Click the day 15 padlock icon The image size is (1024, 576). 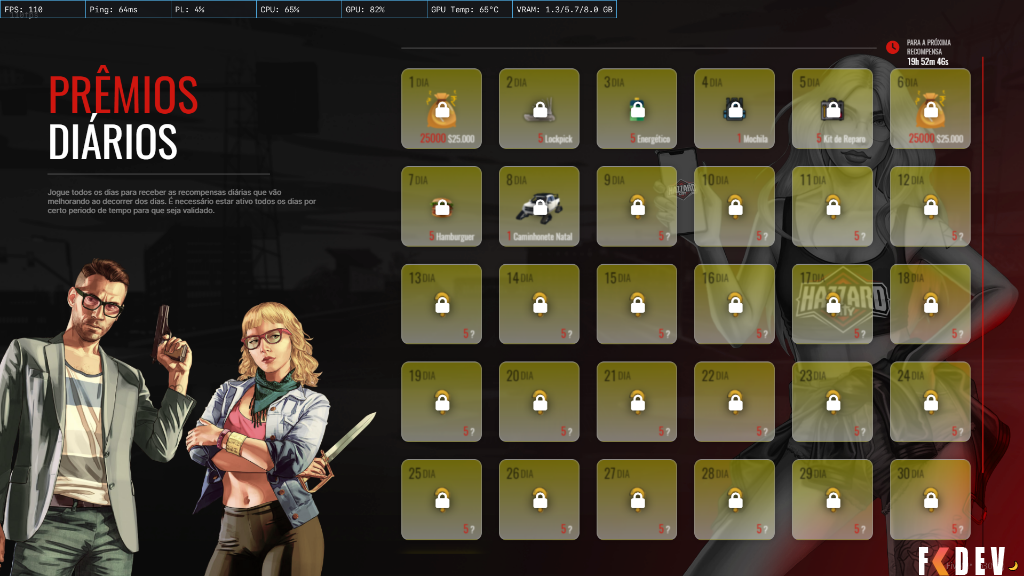(637, 304)
